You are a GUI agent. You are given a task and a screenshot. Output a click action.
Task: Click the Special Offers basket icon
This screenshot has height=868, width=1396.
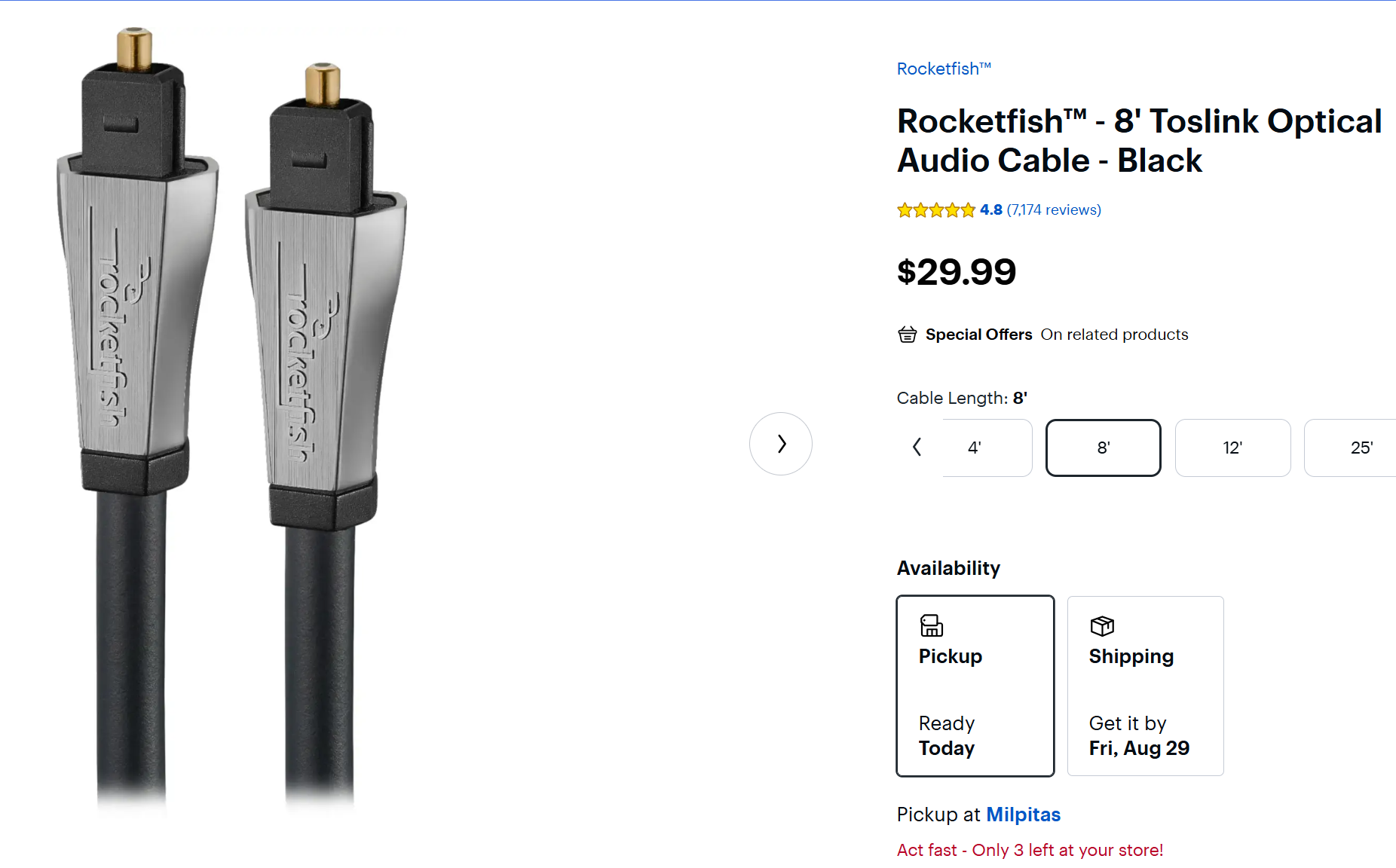click(907, 335)
